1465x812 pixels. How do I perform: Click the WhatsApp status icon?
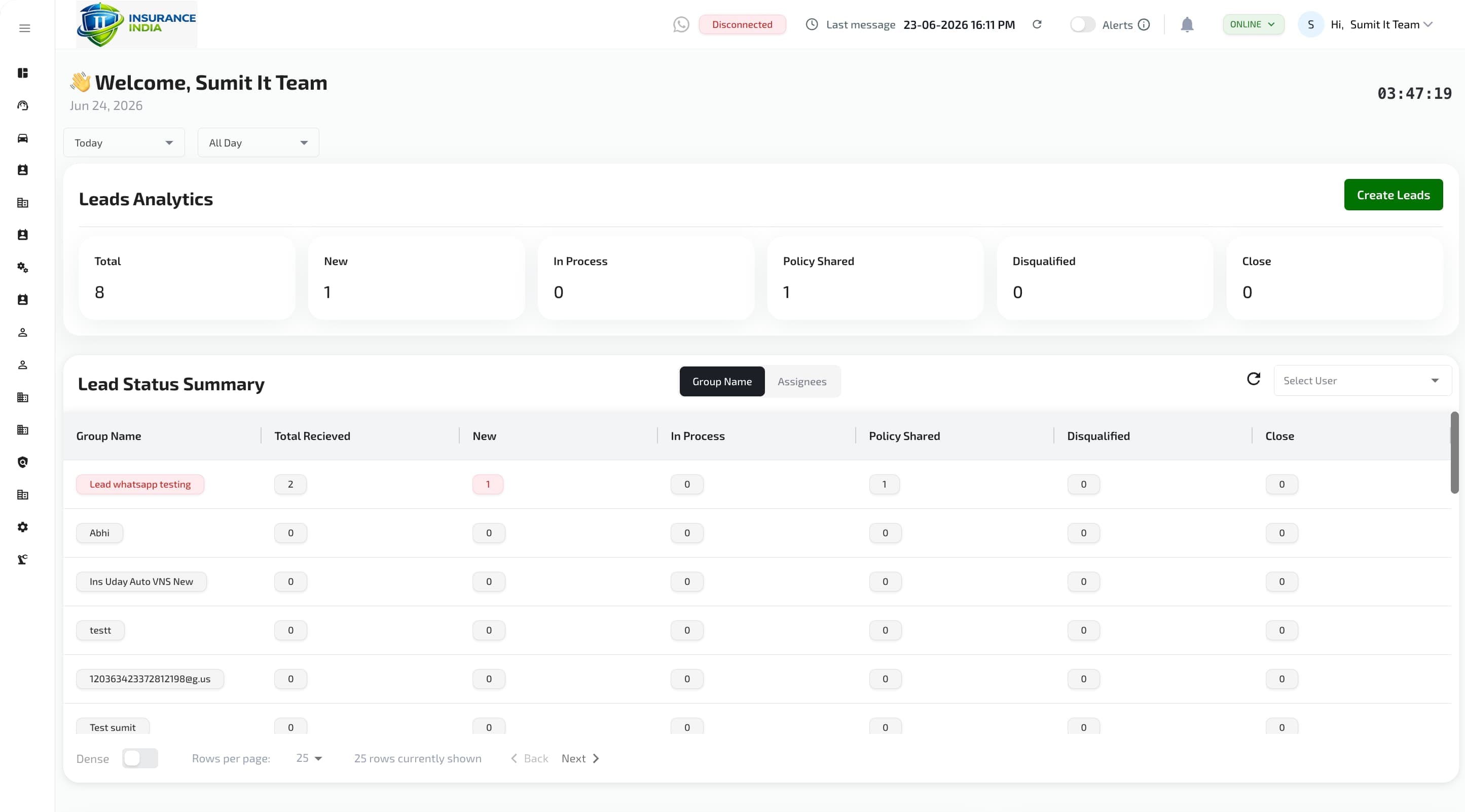tap(681, 24)
